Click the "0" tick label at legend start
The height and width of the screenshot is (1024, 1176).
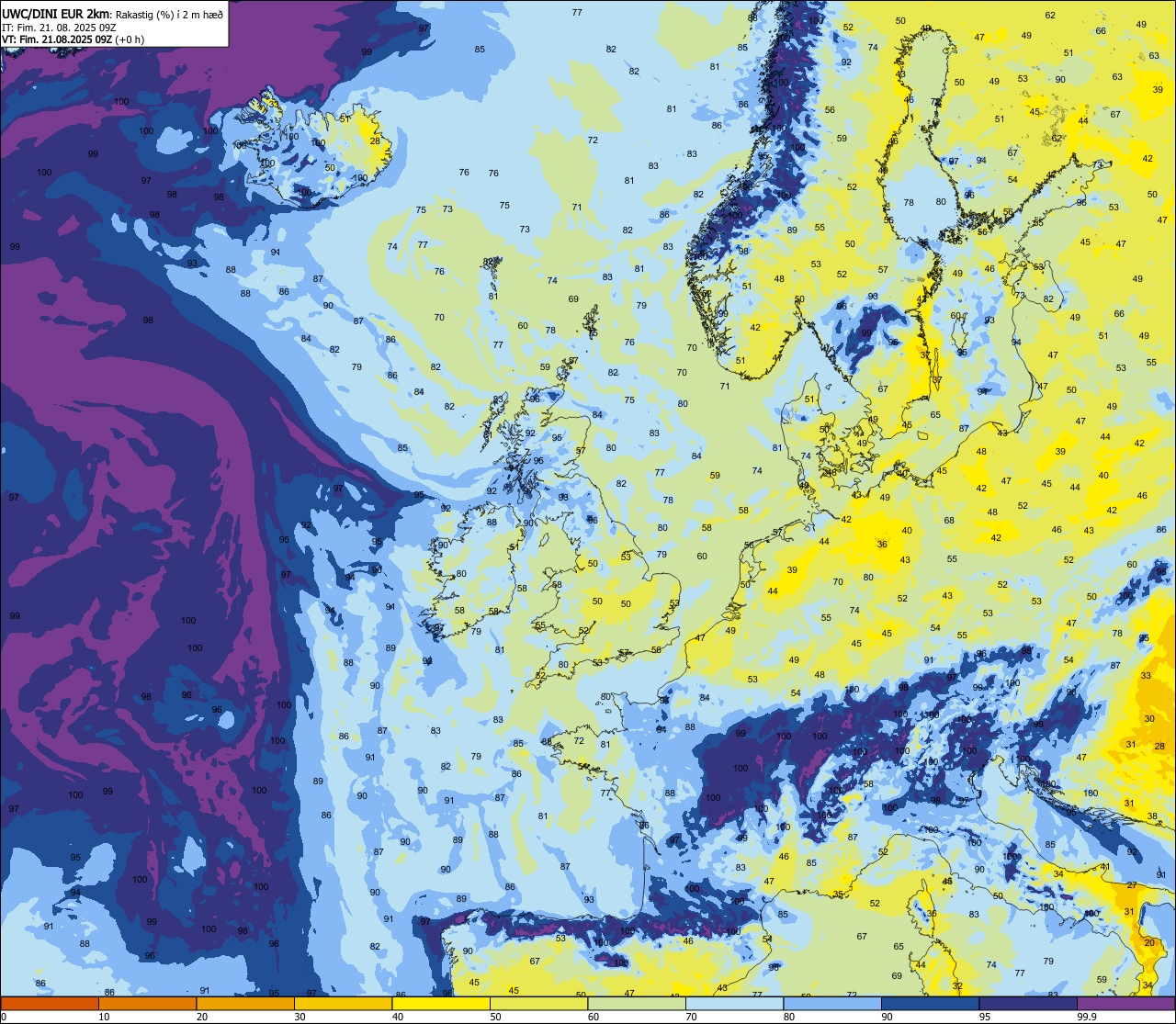5,1017
